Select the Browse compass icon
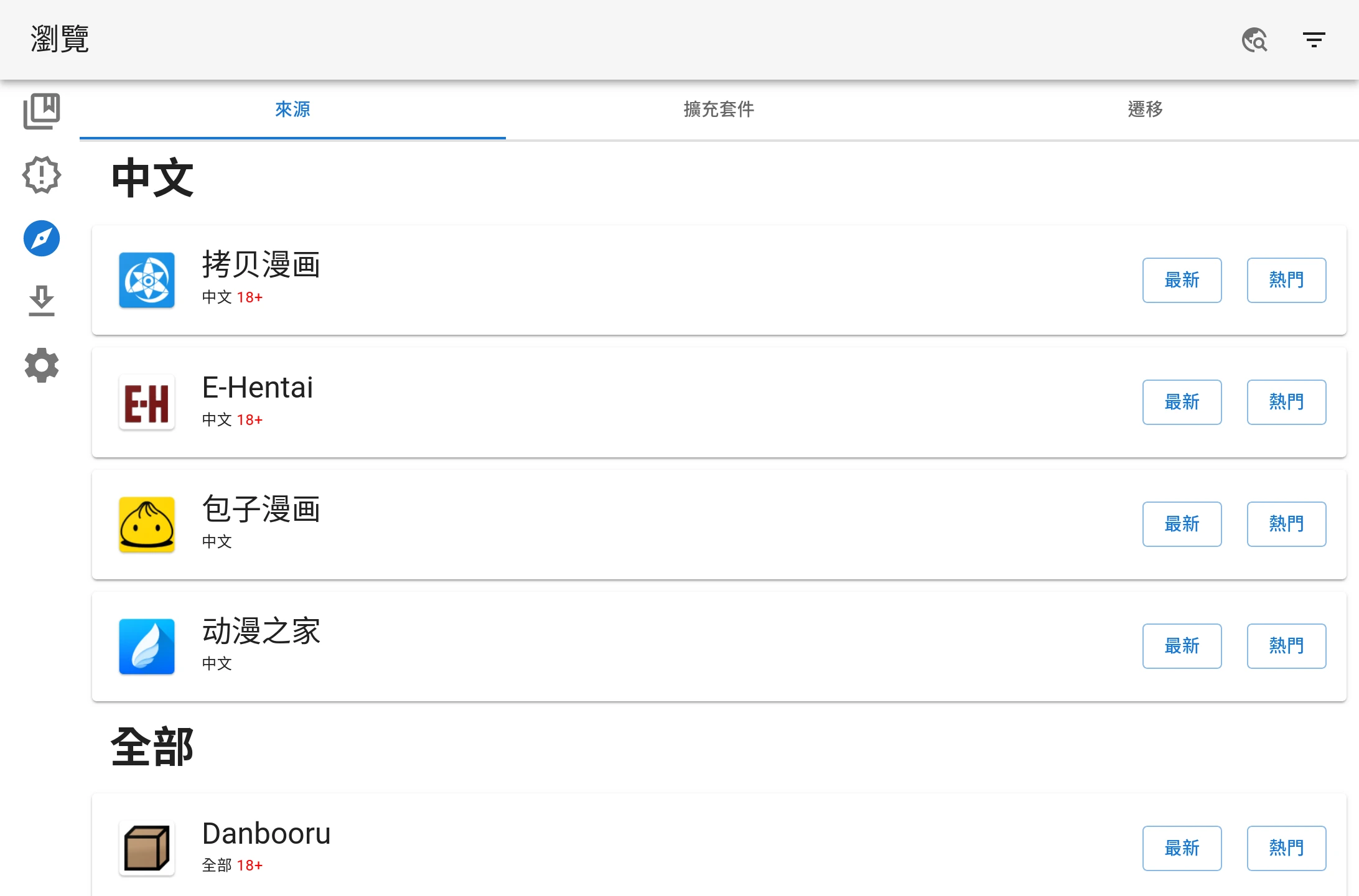 click(x=42, y=238)
